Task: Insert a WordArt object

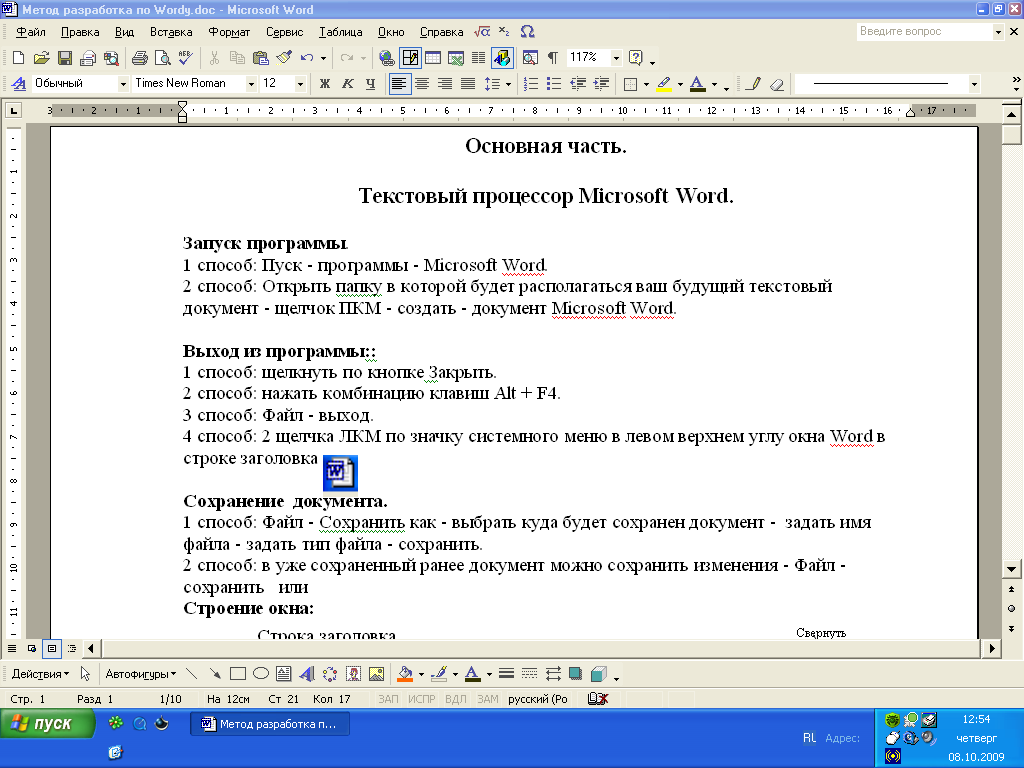Action: [307, 673]
